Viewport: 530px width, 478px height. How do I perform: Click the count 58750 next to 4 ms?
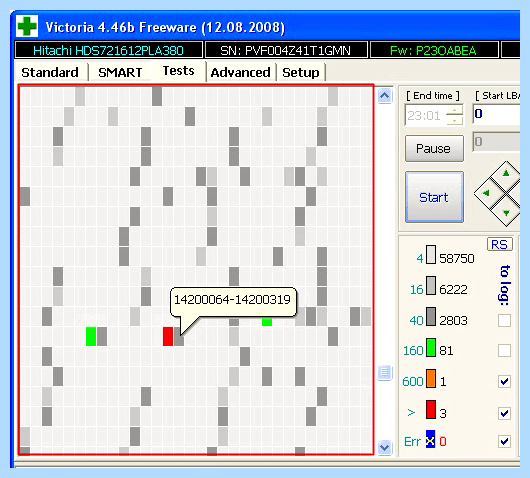tap(457, 259)
